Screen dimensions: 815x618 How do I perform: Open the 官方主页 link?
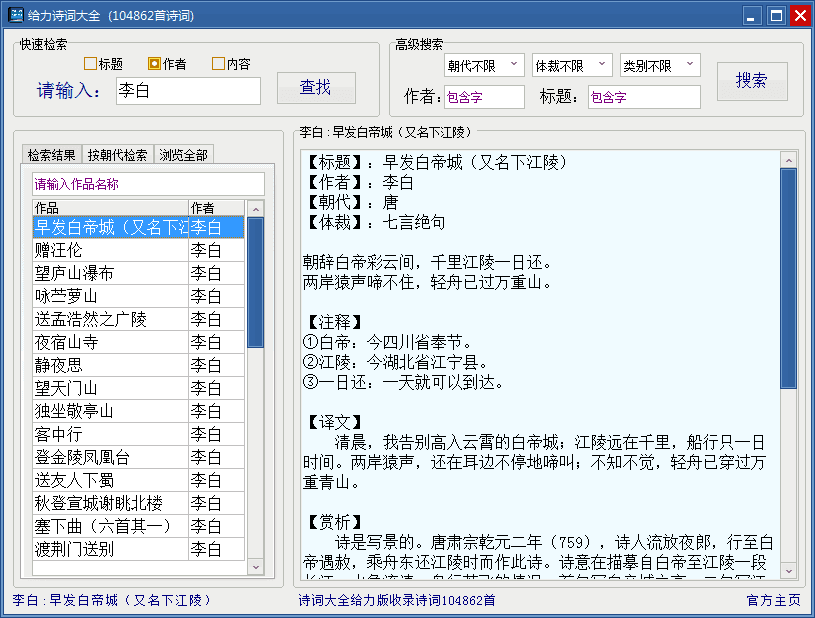pyautogui.click(x=773, y=600)
